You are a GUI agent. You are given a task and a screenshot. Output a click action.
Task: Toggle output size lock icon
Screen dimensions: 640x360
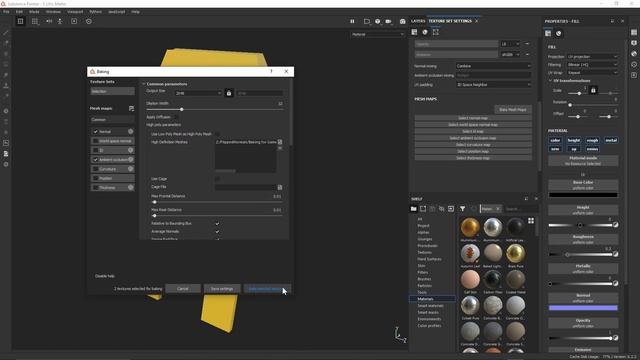[x=229, y=93]
